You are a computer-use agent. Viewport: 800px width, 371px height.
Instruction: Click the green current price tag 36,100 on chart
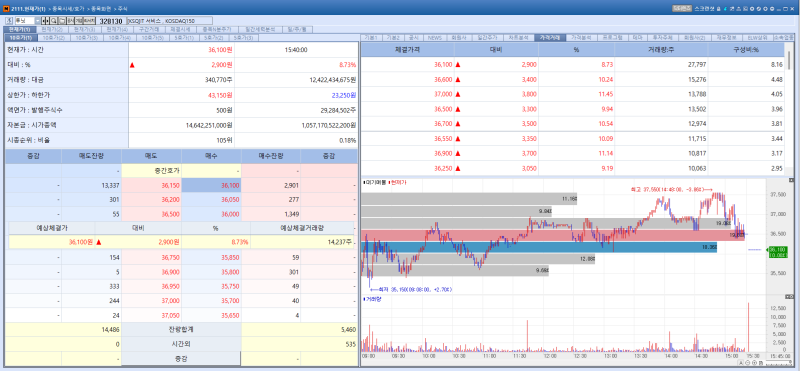[x=779, y=252]
